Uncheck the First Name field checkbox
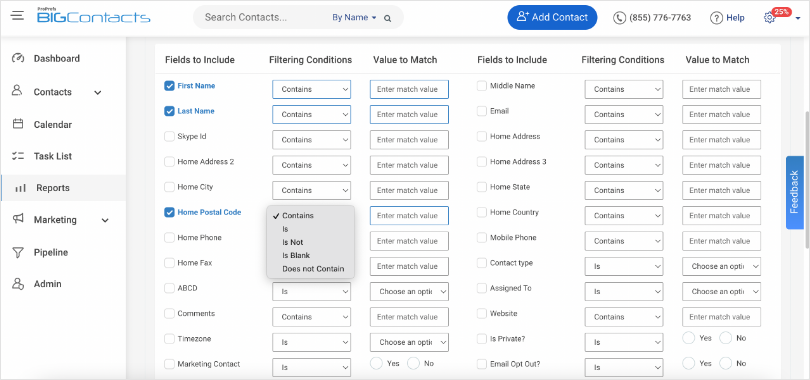Image resolution: width=810 pixels, height=380 pixels. [x=169, y=86]
